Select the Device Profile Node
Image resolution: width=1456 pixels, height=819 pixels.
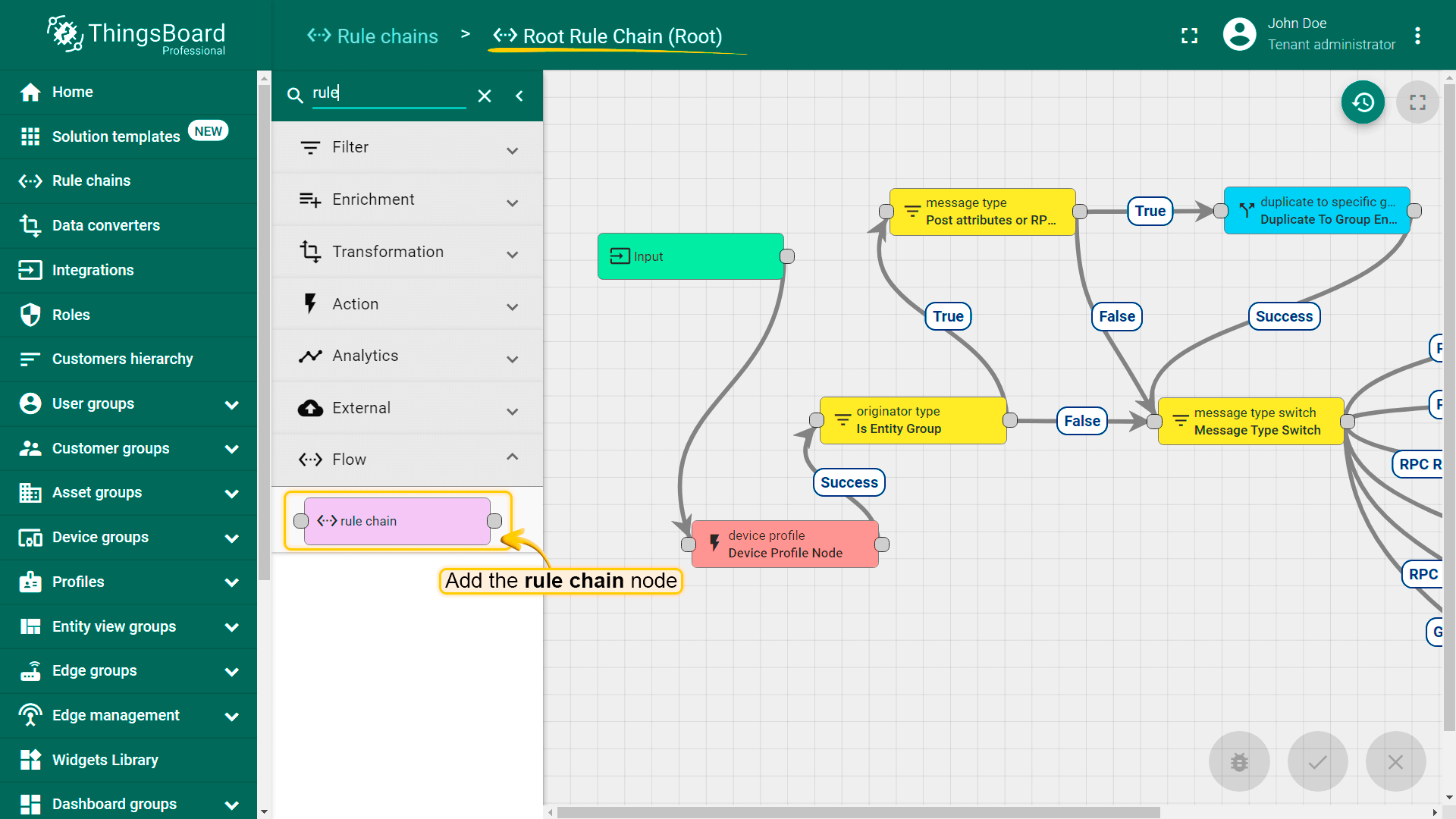tap(785, 544)
